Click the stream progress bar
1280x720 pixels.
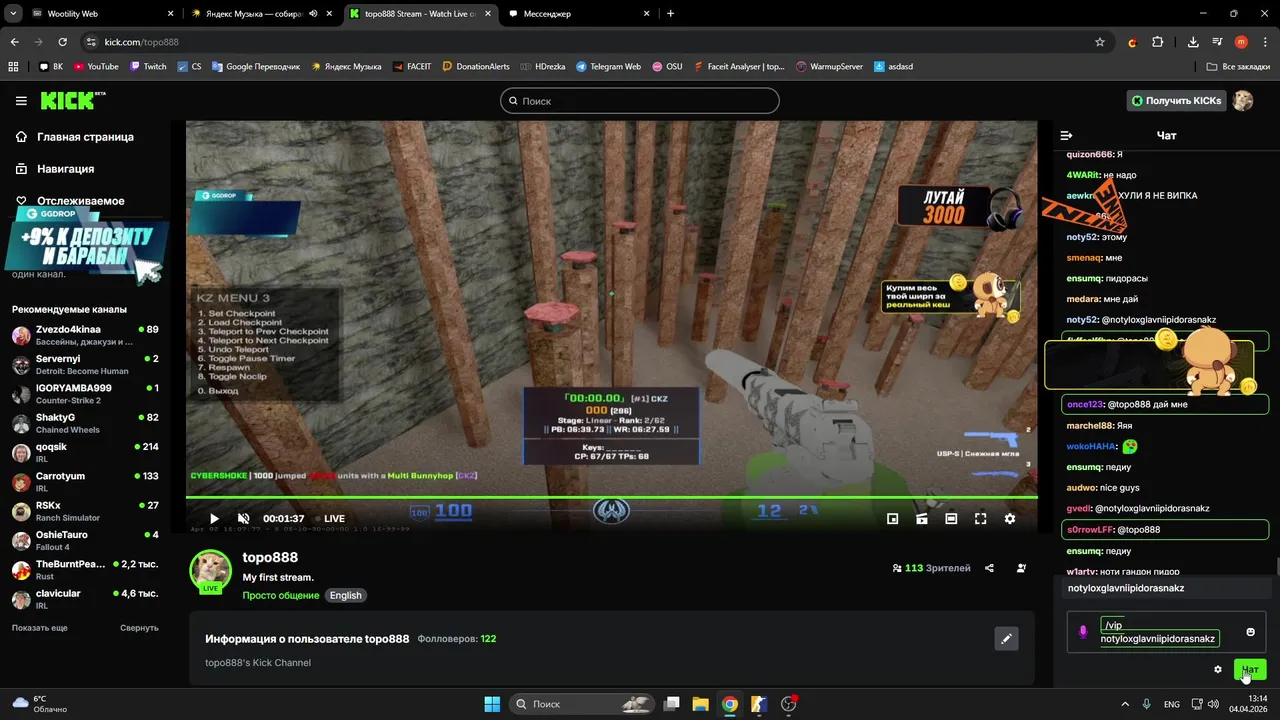click(x=611, y=497)
